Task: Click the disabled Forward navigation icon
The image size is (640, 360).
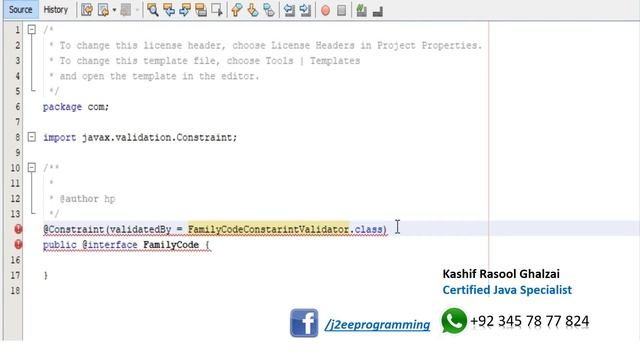Action: (126, 10)
